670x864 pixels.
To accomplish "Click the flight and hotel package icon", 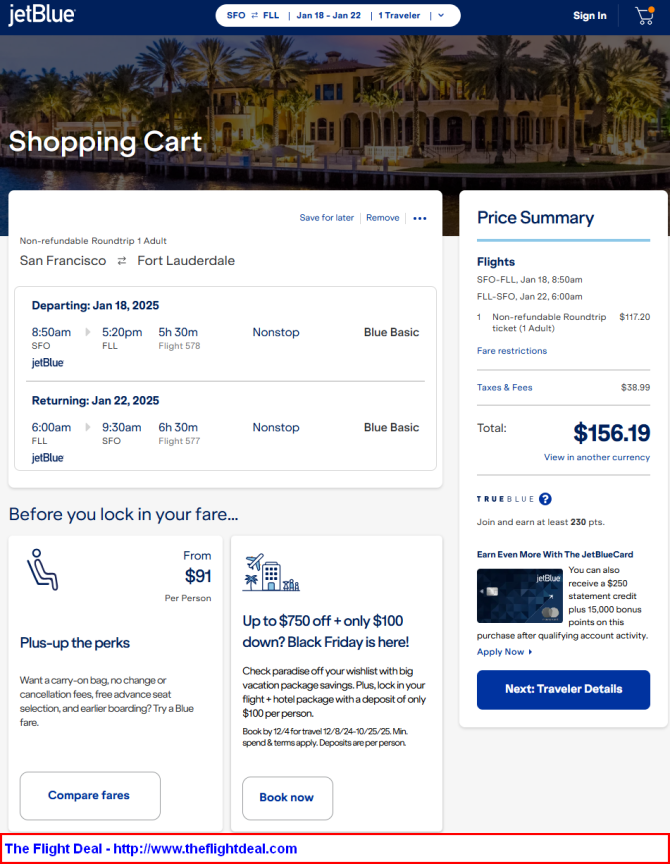I will pyautogui.click(x=271, y=573).
